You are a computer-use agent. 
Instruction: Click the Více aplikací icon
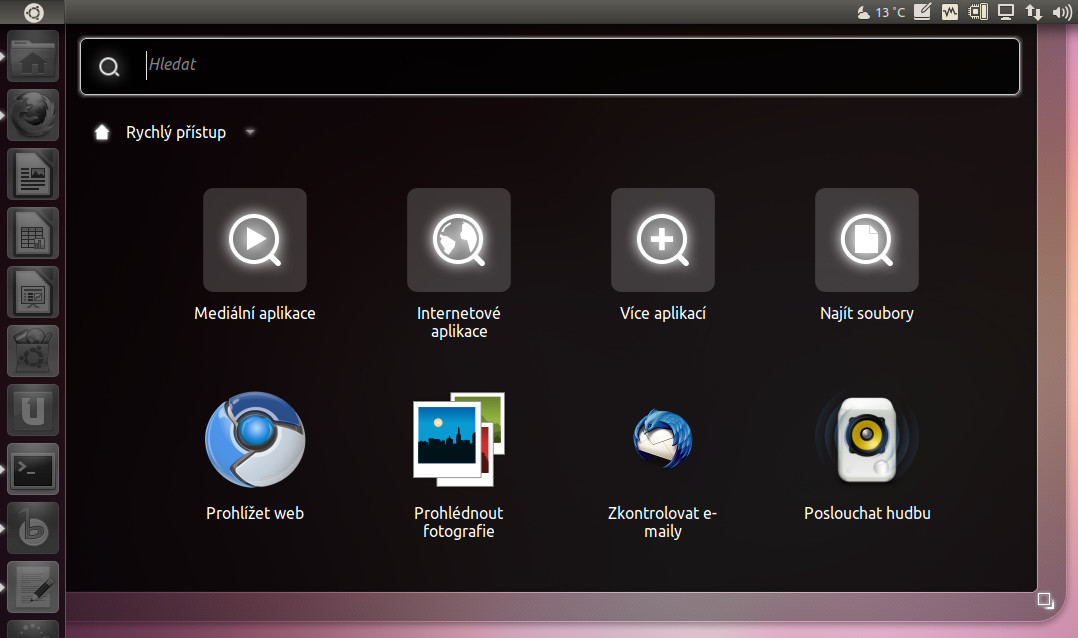(662, 240)
